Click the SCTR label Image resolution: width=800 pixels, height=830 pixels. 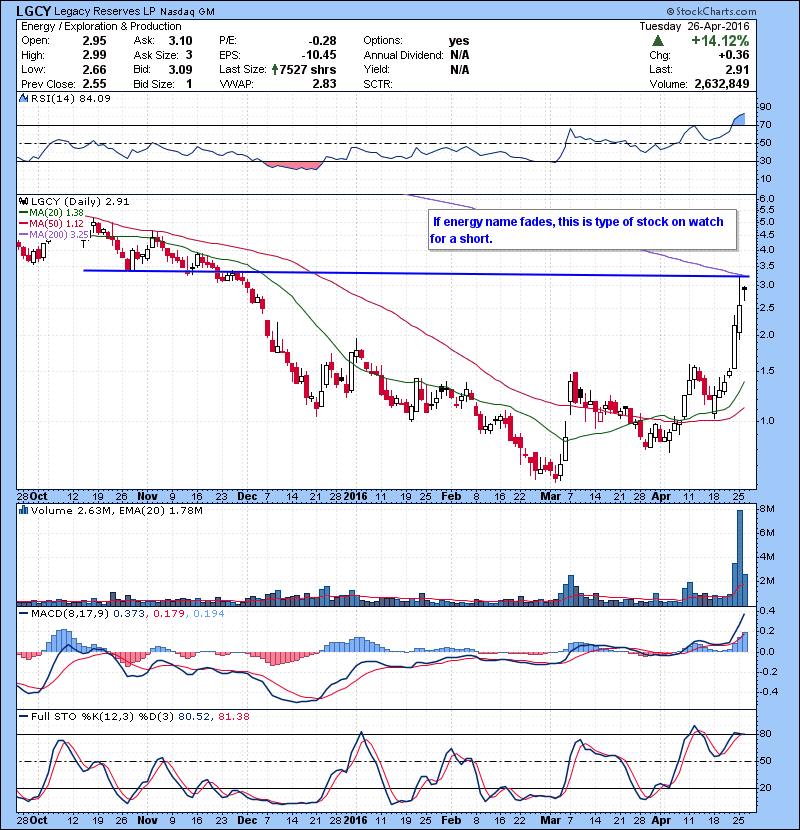click(x=378, y=84)
